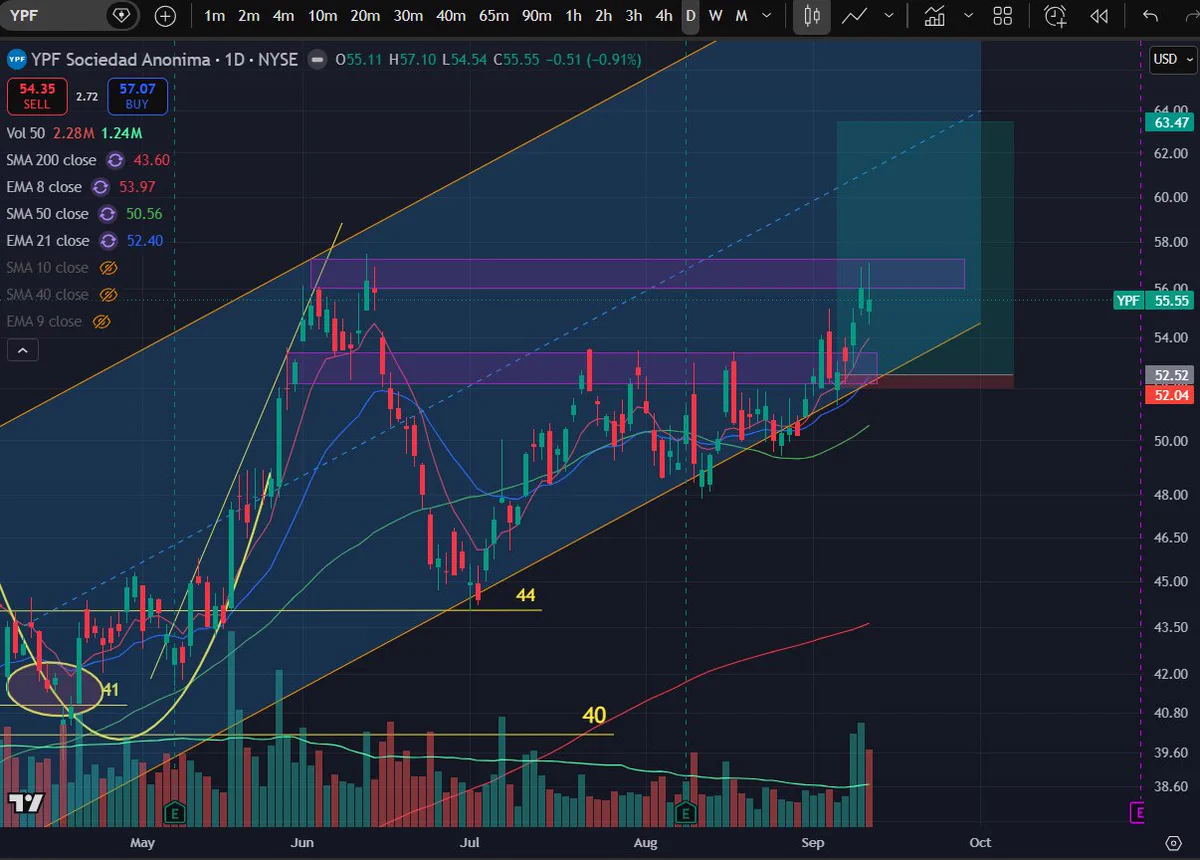Click the yellow 40 level label
The width and height of the screenshot is (1200, 860).
594,716
